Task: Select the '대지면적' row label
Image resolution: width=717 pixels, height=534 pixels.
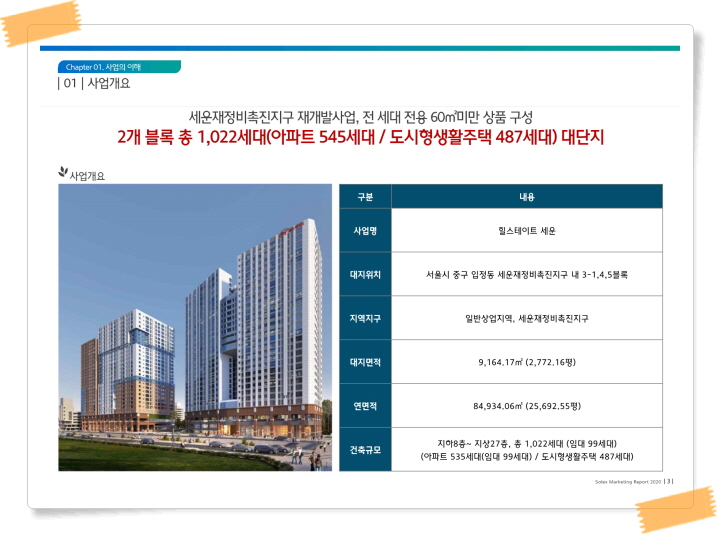Action: coord(365,362)
